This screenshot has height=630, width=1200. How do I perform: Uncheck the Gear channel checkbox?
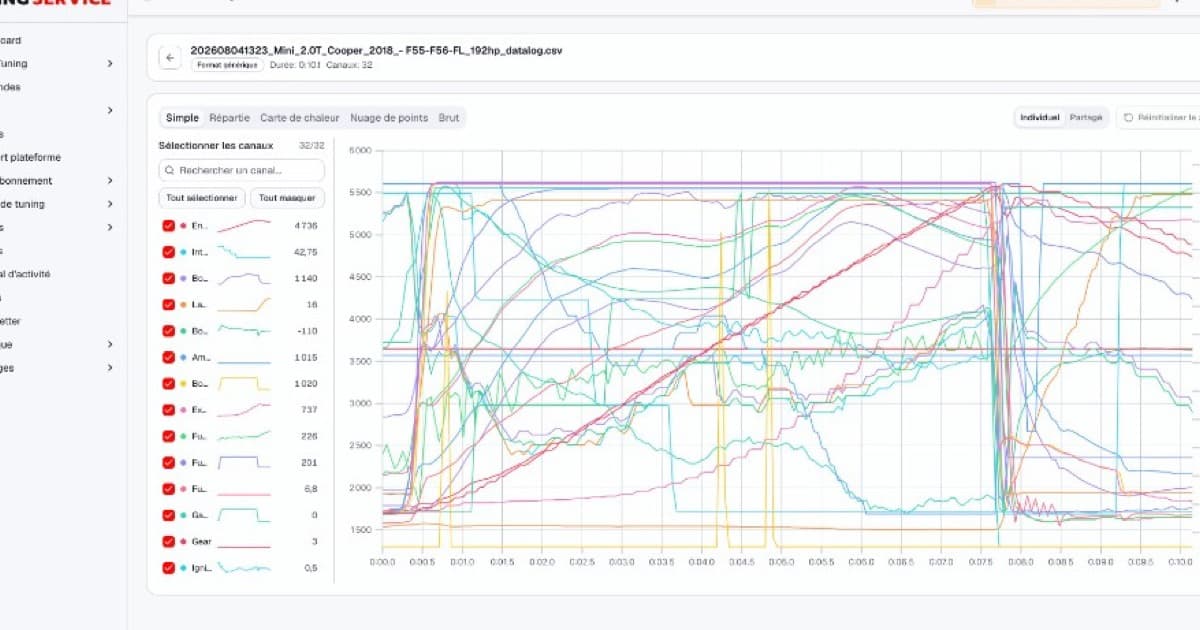[x=169, y=541]
